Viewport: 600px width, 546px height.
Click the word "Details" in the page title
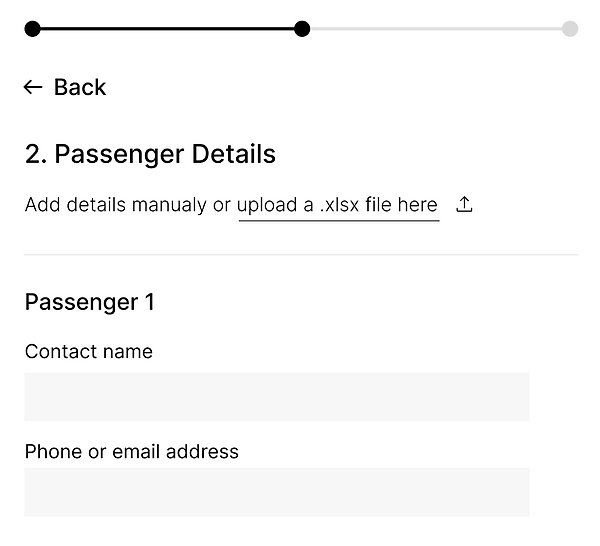click(x=232, y=155)
